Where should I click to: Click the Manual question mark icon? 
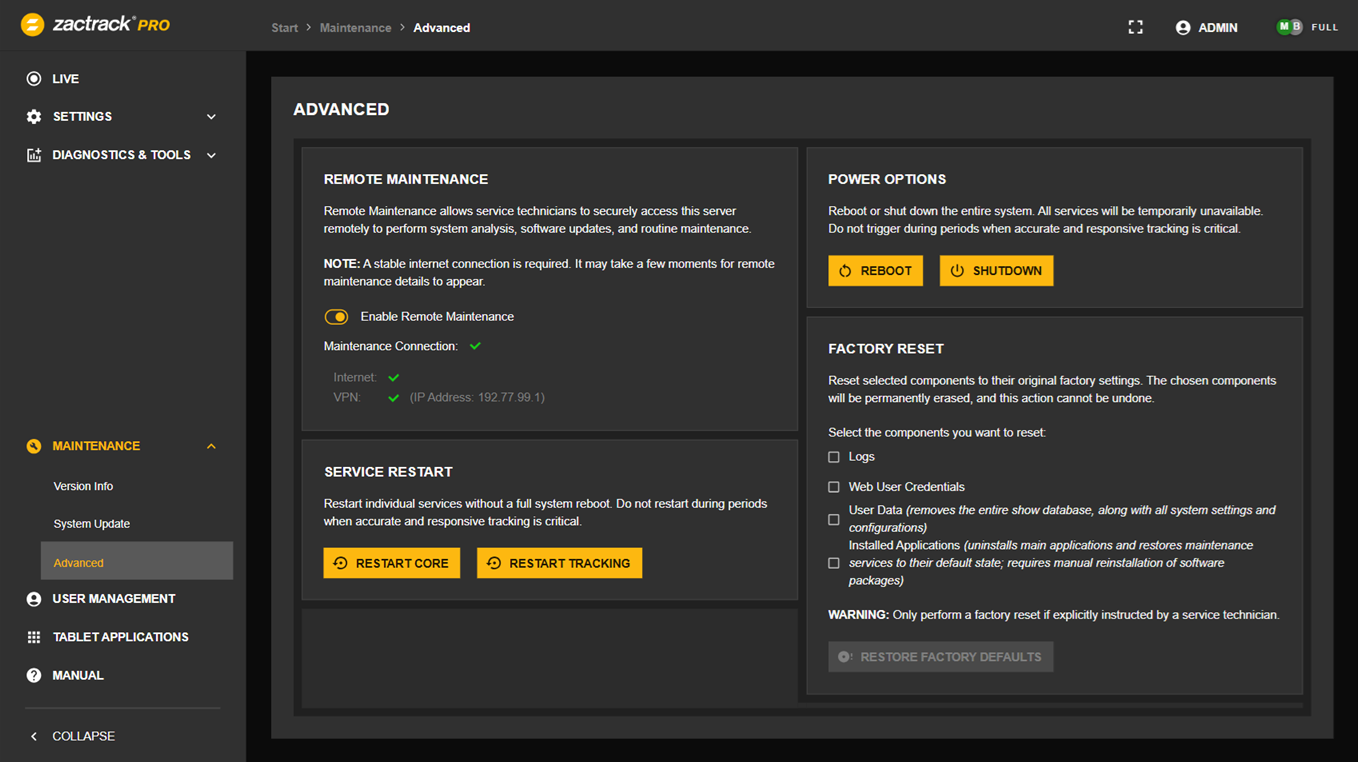[x=34, y=676]
